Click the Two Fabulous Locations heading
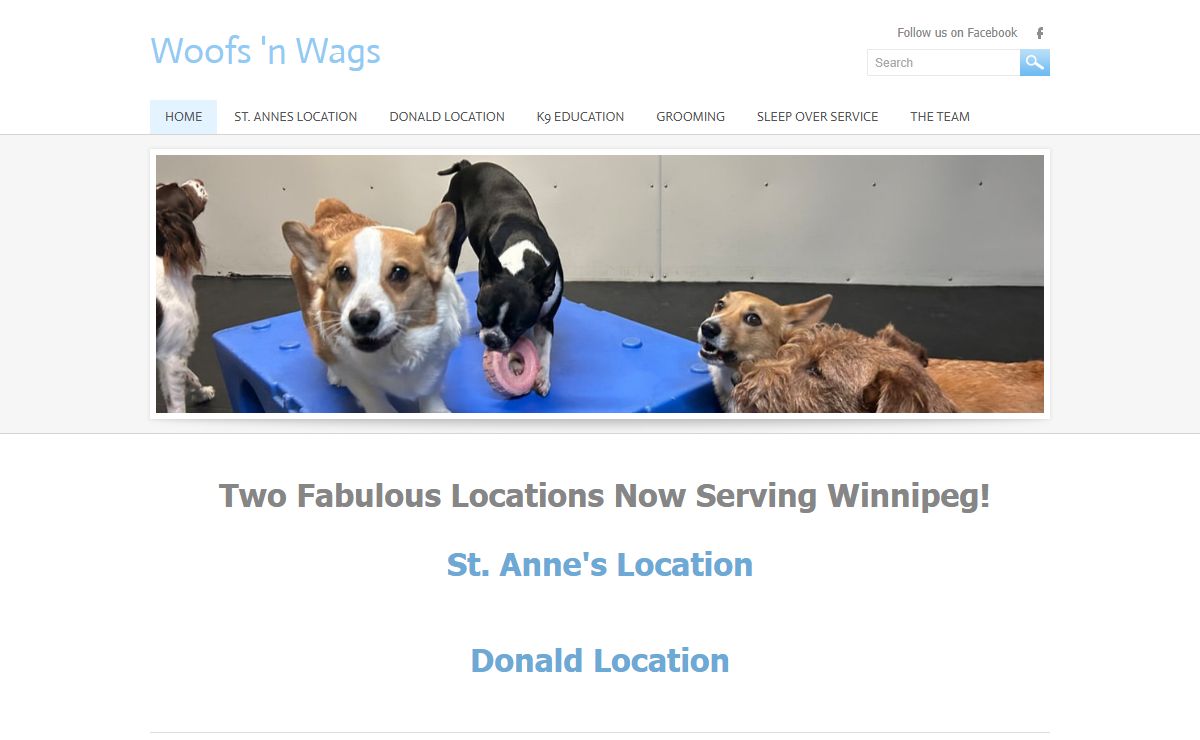The image size is (1200, 740). pyautogui.click(x=605, y=495)
